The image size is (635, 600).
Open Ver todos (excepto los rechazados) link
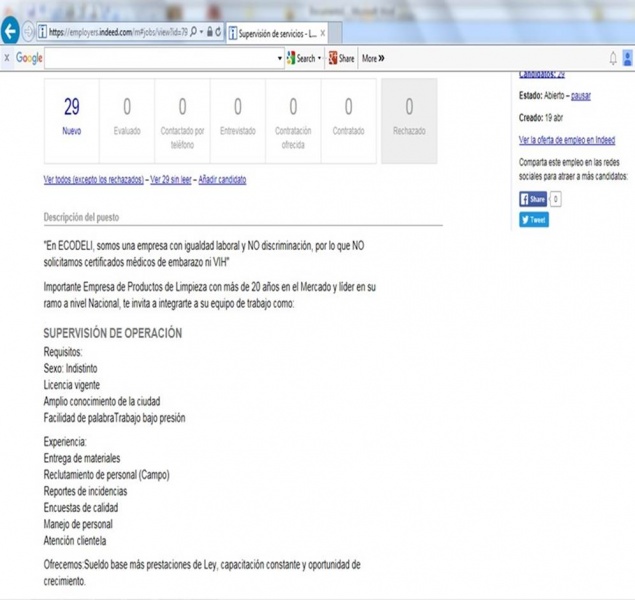(x=94, y=180)
